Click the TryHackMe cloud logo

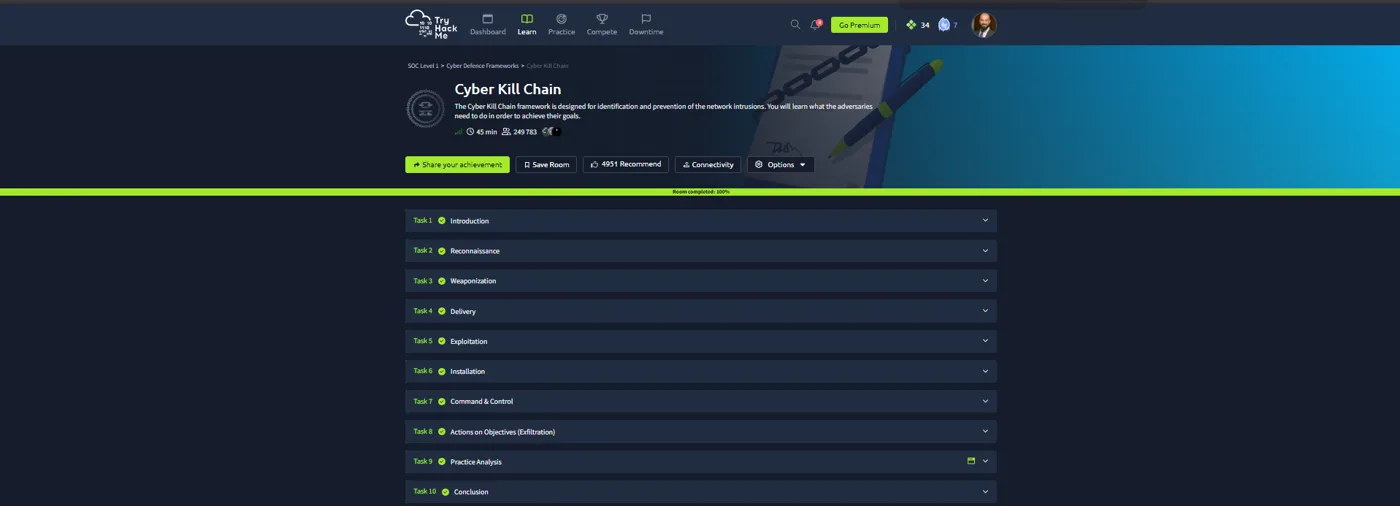click(432, 23)
